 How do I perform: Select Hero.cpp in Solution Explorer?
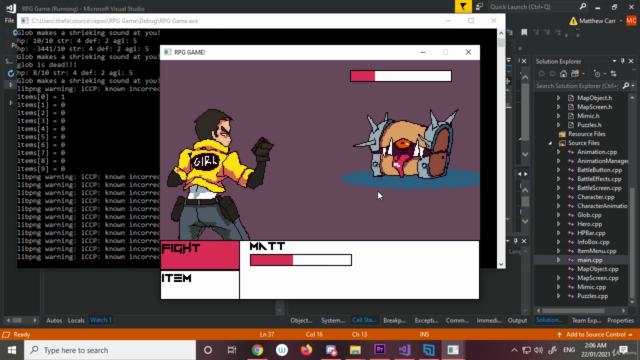[589, 224]
